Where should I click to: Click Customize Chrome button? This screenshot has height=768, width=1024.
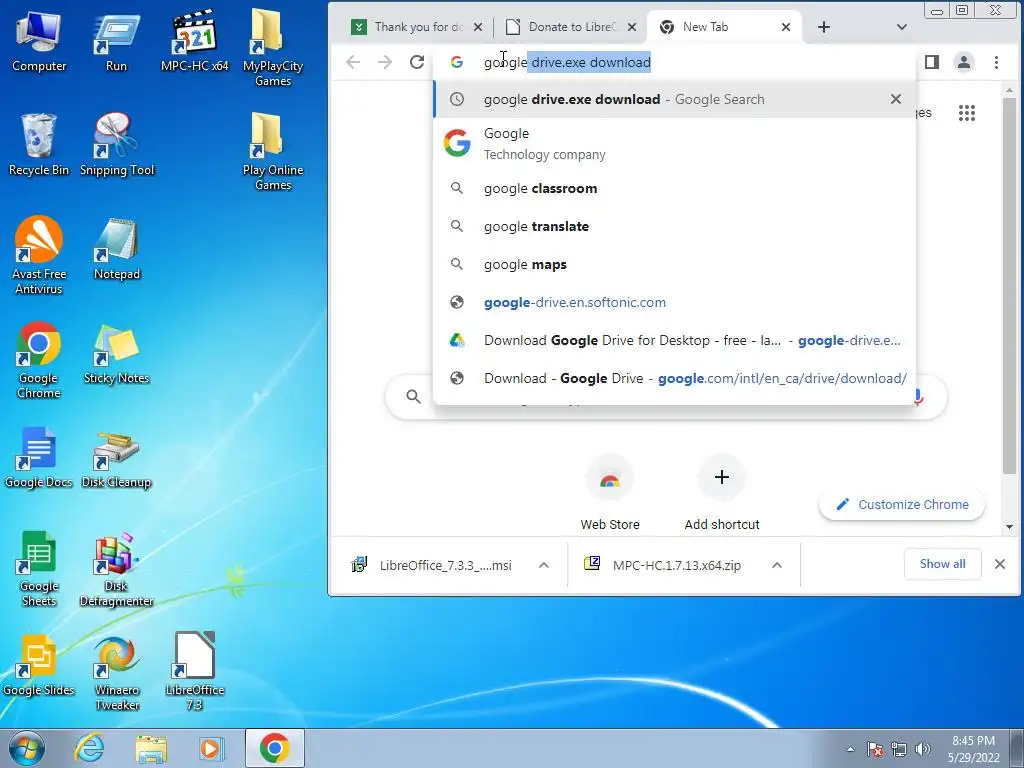pos(902,504)
